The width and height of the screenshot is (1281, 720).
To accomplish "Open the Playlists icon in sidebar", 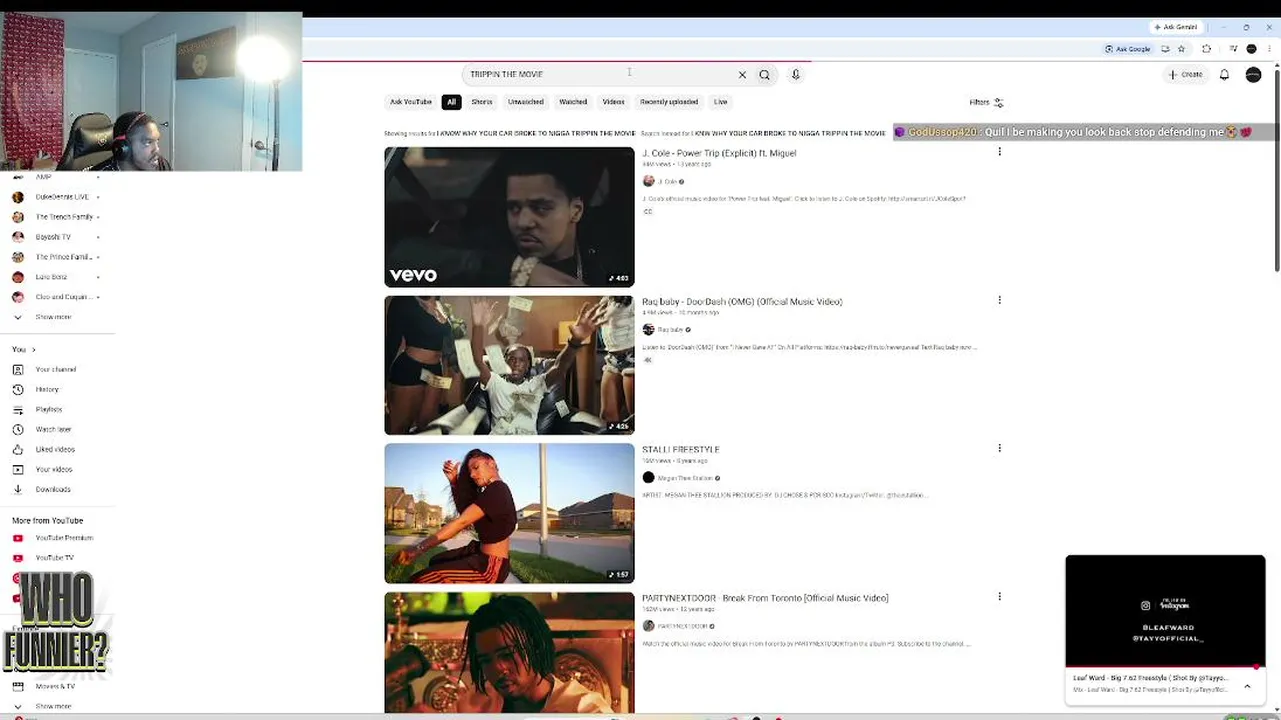I will (18, 410).
